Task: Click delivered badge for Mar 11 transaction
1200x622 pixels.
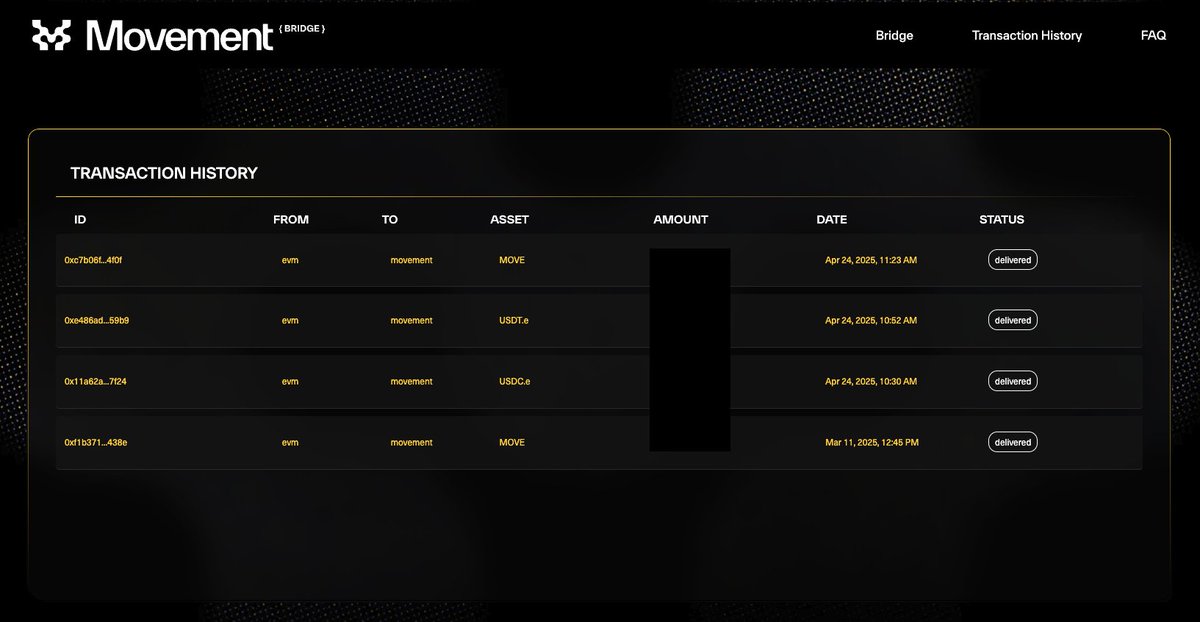Action: point(1013,442)
